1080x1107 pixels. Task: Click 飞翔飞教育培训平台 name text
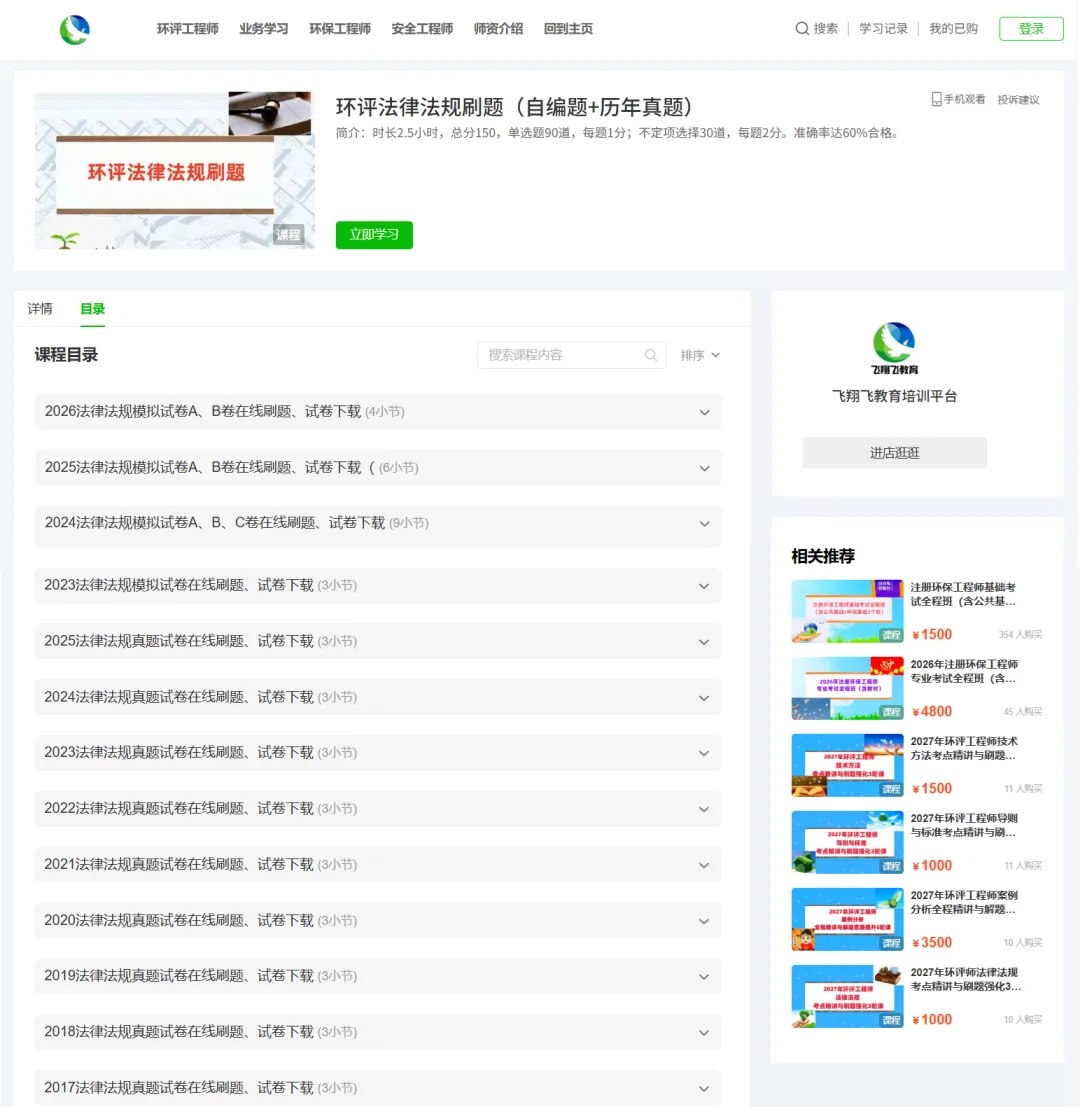coord(894,396)
